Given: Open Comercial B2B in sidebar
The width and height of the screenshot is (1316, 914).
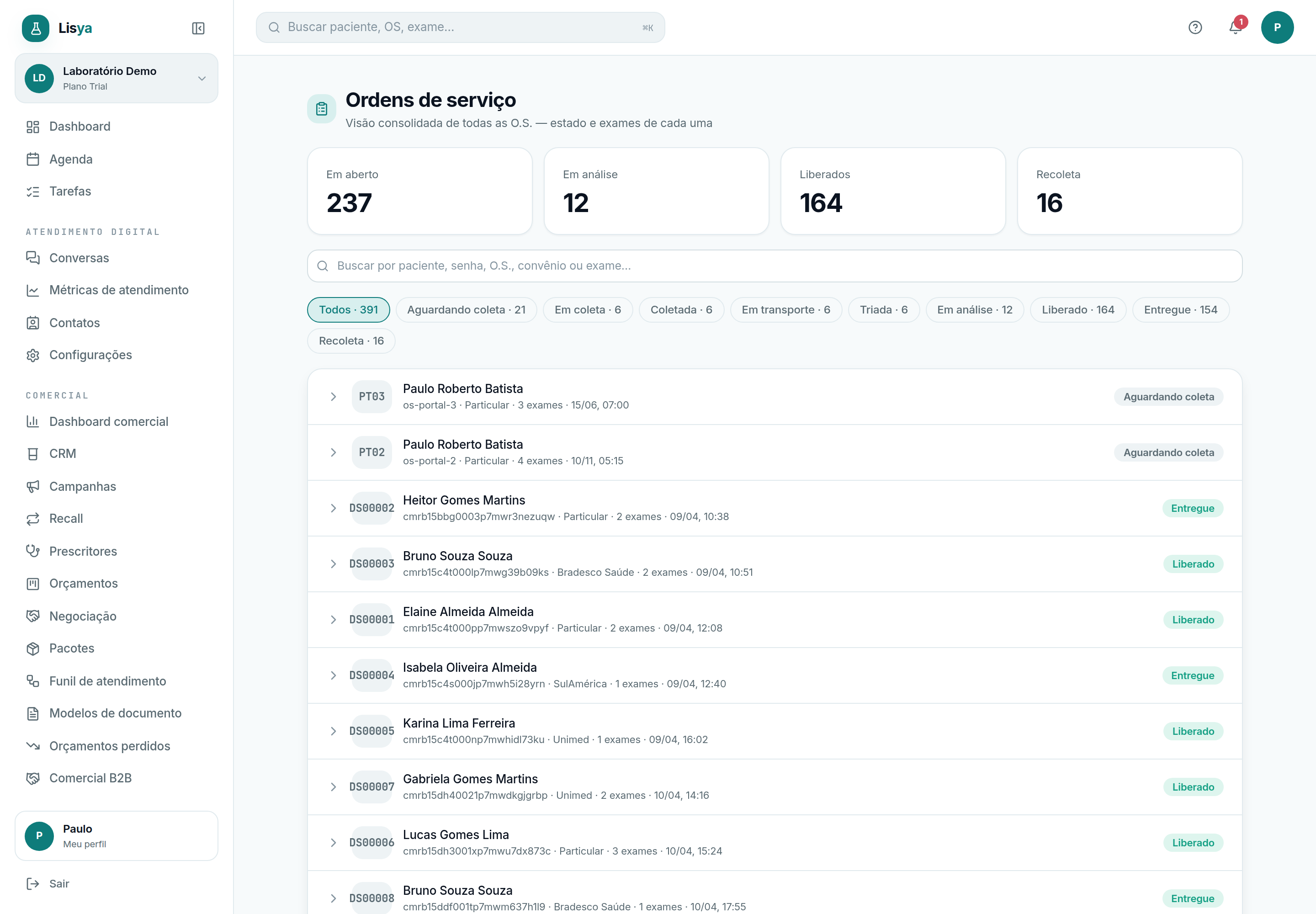Looking at the screenshot, I should [x=90, y=778].
